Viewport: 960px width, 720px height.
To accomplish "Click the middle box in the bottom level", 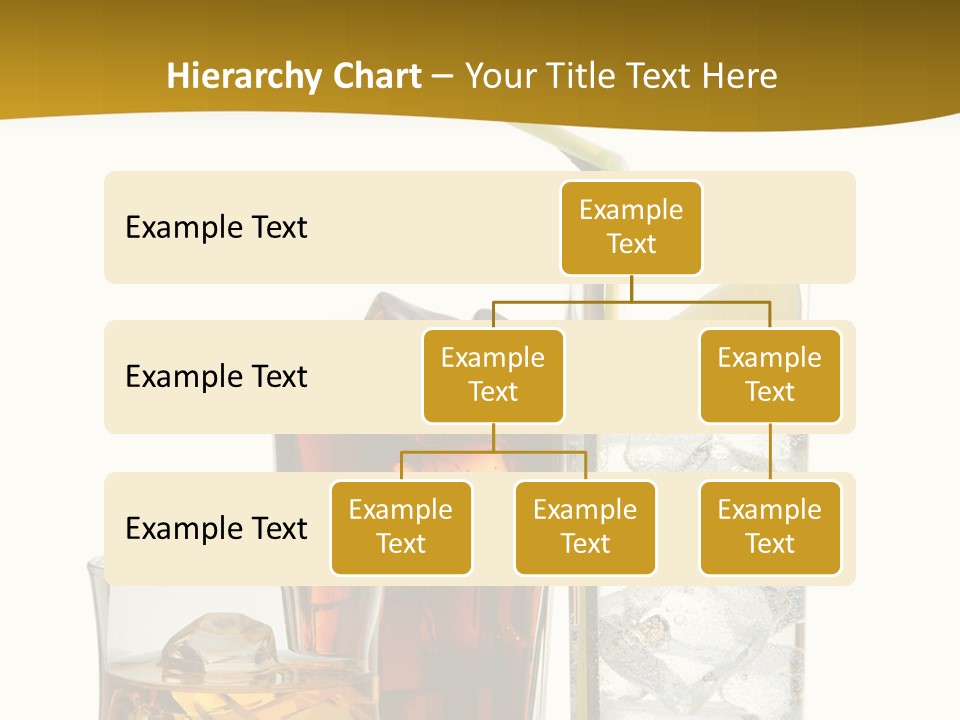I will [585, 527].
